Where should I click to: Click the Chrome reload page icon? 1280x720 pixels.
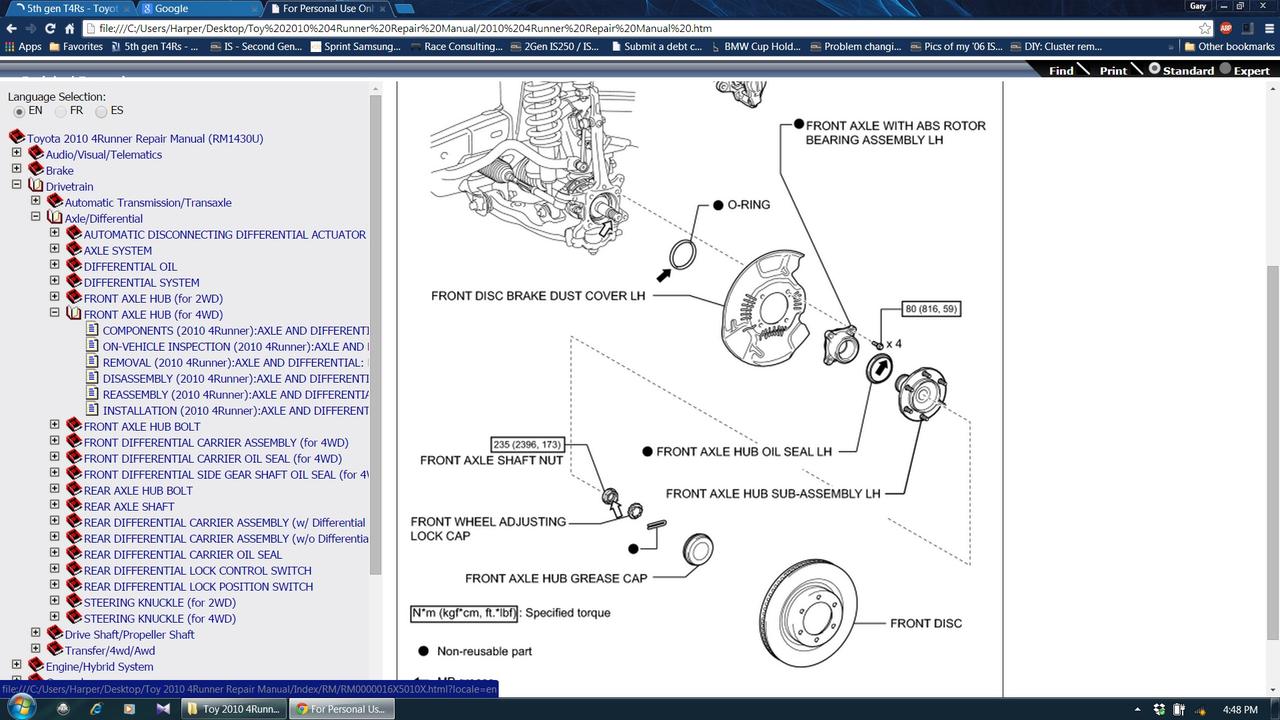click(50, 28)
